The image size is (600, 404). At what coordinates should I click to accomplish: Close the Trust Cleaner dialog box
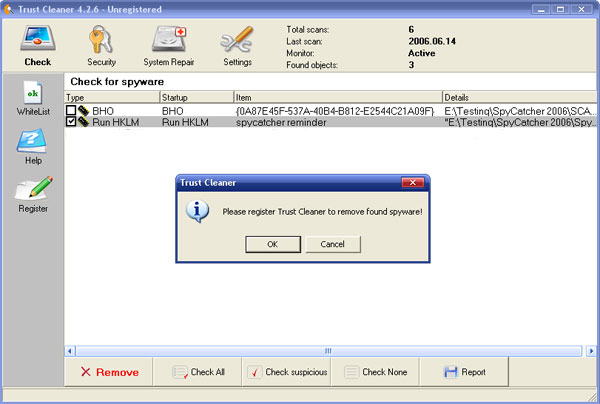click(412, 182)
